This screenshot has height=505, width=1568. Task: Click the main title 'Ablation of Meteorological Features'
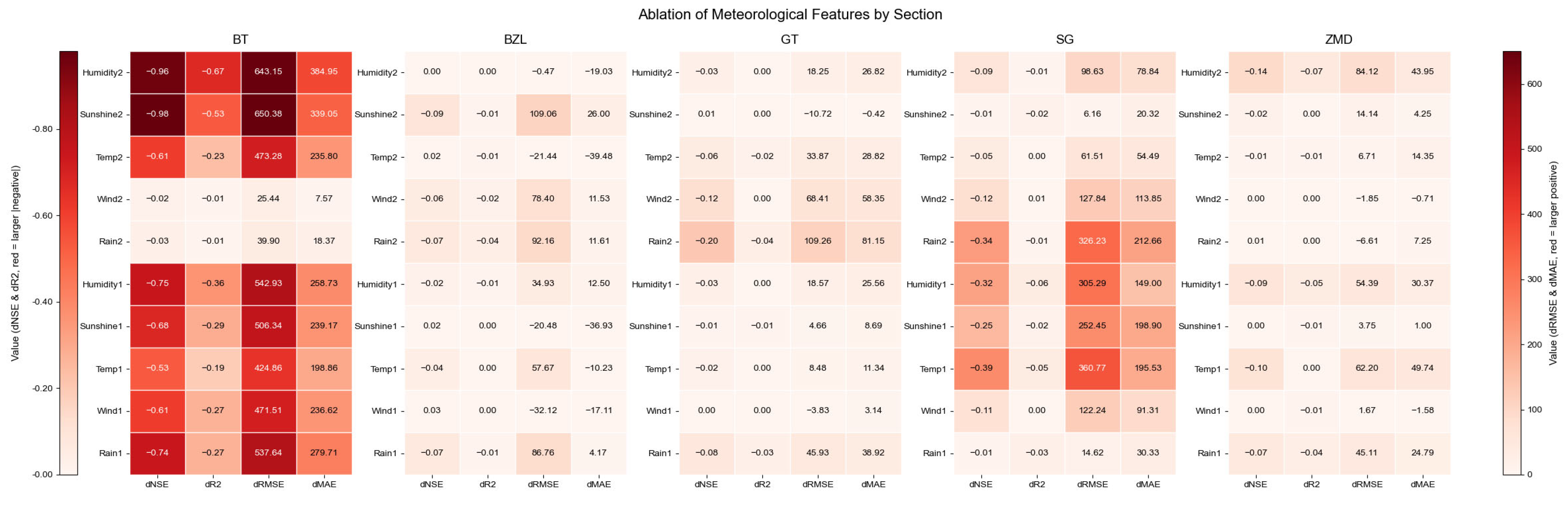pos(790,15)
